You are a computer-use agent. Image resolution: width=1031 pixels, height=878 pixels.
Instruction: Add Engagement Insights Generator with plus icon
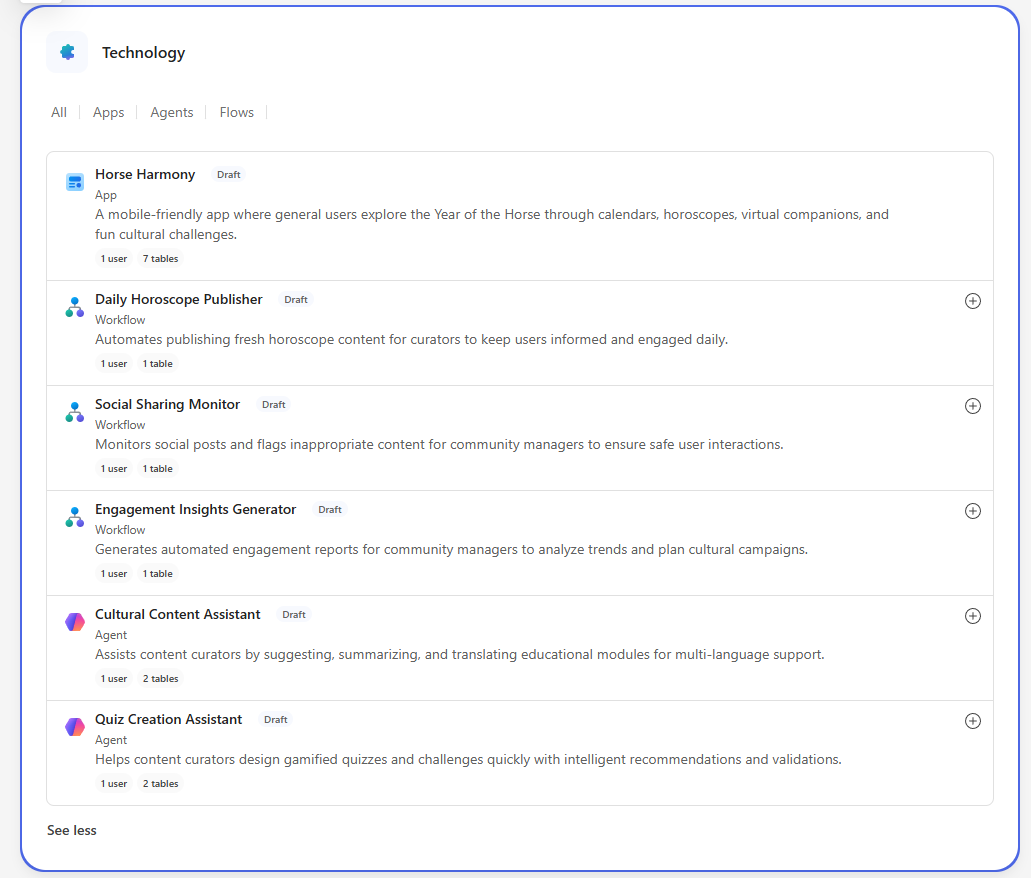coord(972,511)
